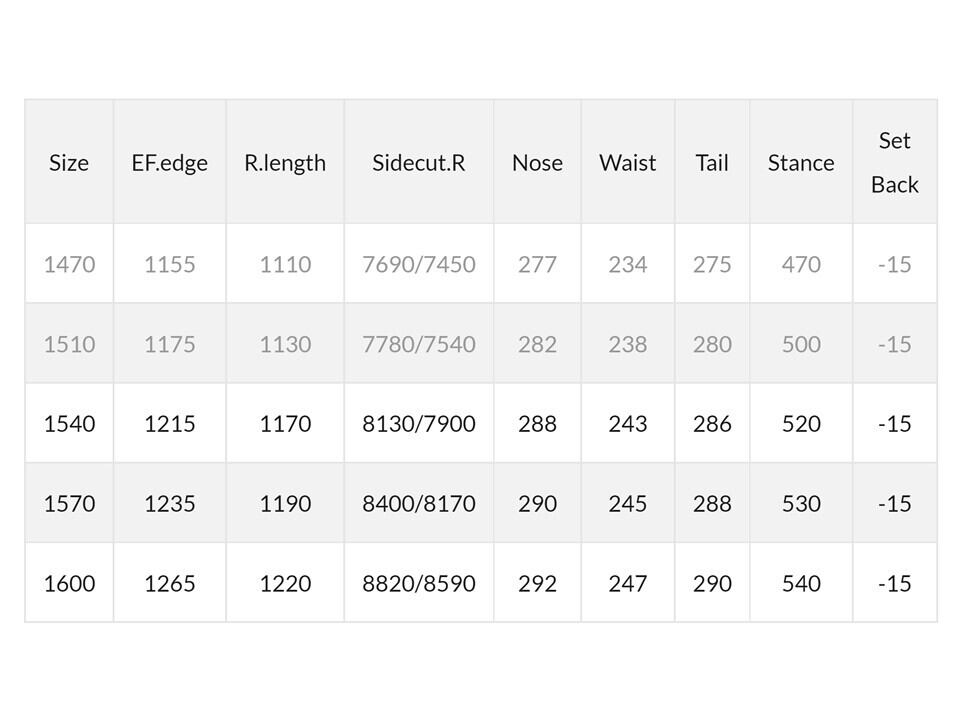Viewport: 960px width, 720px height.
Task: Select the R.length header cell
Action: [285, 162]
